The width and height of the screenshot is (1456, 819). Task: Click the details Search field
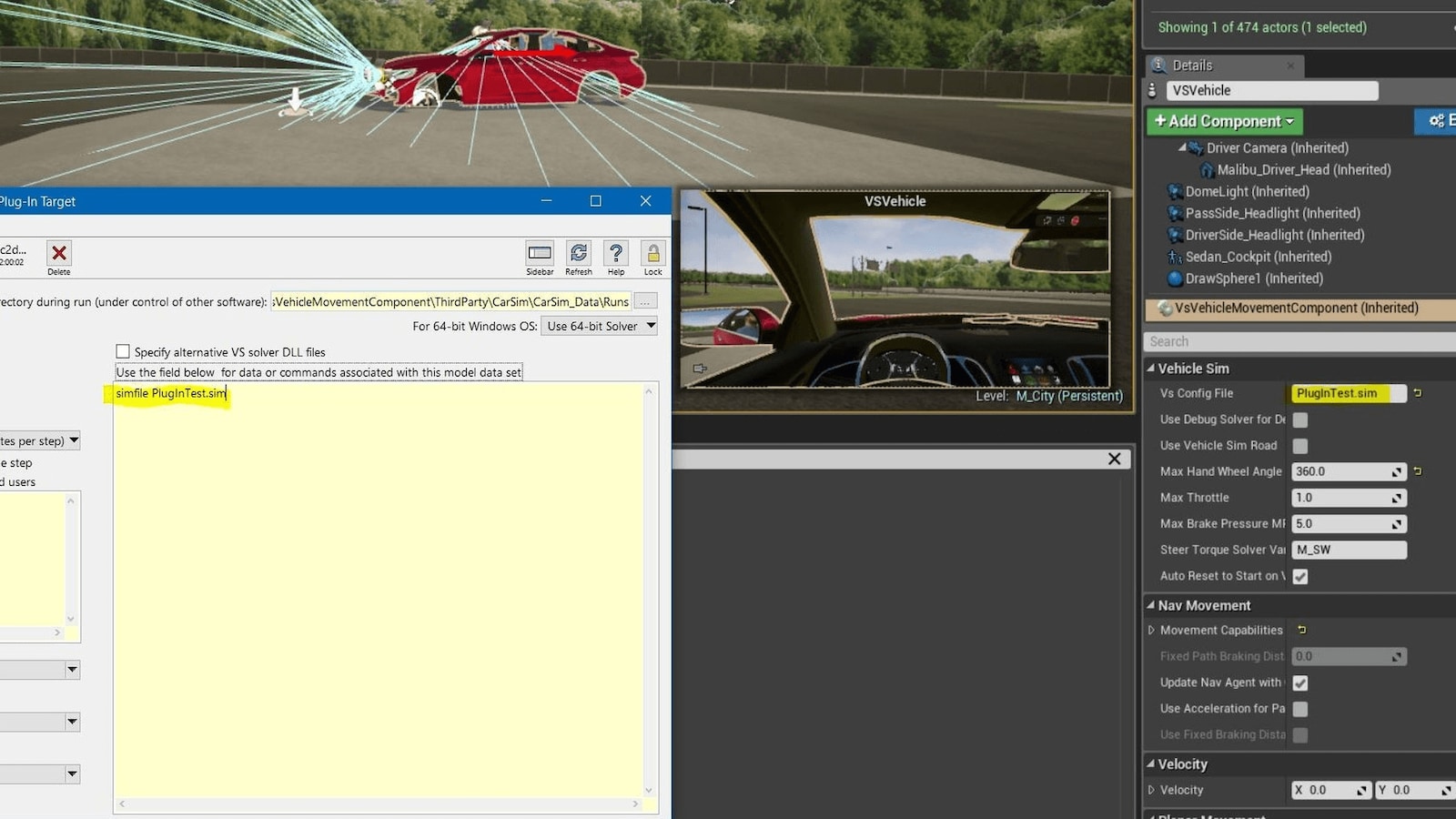1297,341
